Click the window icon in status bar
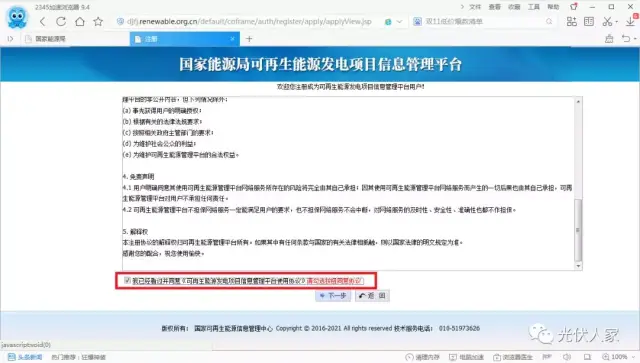Screen dimensions: 640x363 pyautogui.click(x=587, y=357)
